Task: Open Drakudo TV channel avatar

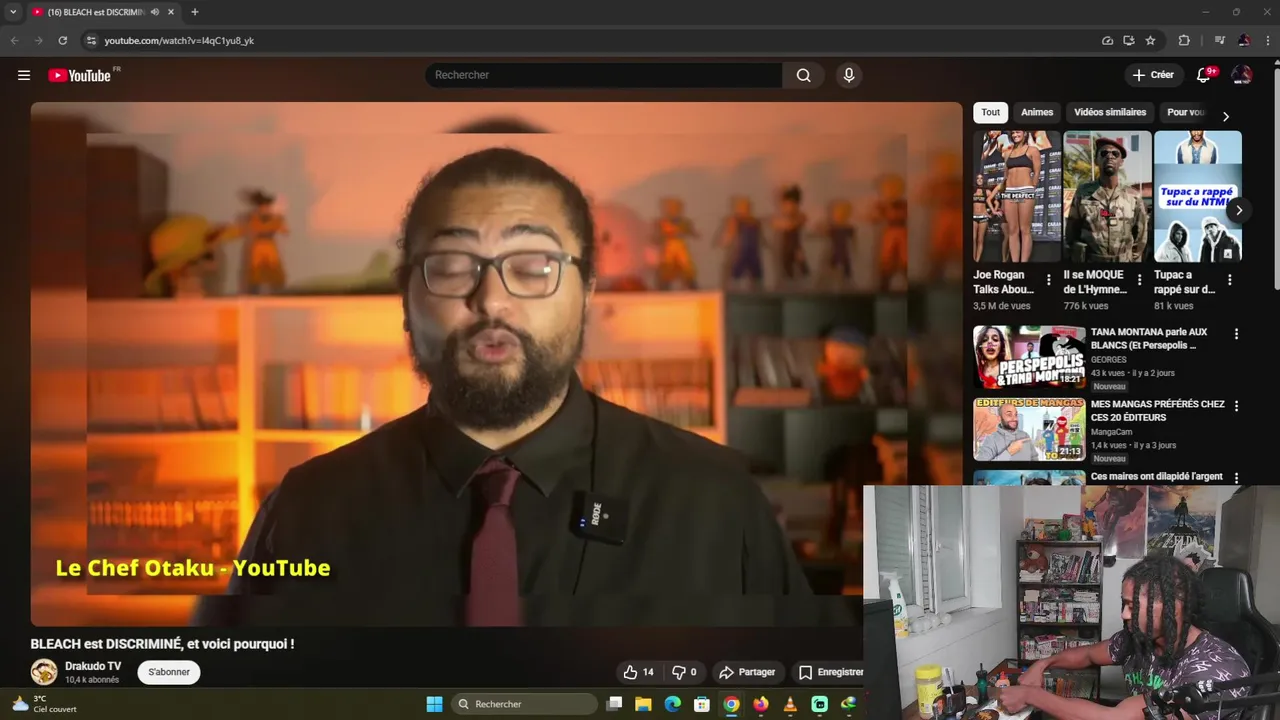Action: (x=44, y=672)
